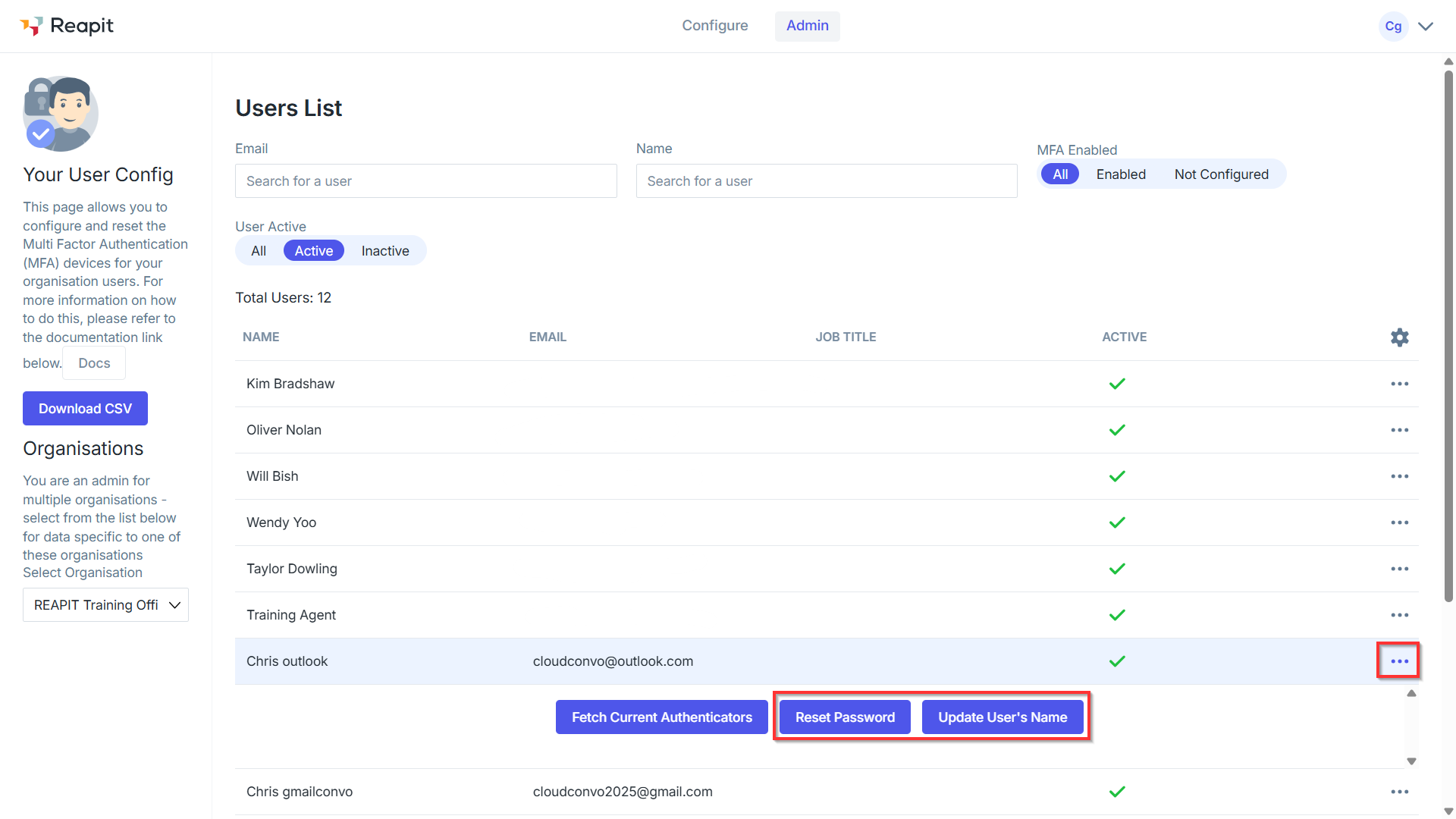Click the Reset Password button

(845, 717)
